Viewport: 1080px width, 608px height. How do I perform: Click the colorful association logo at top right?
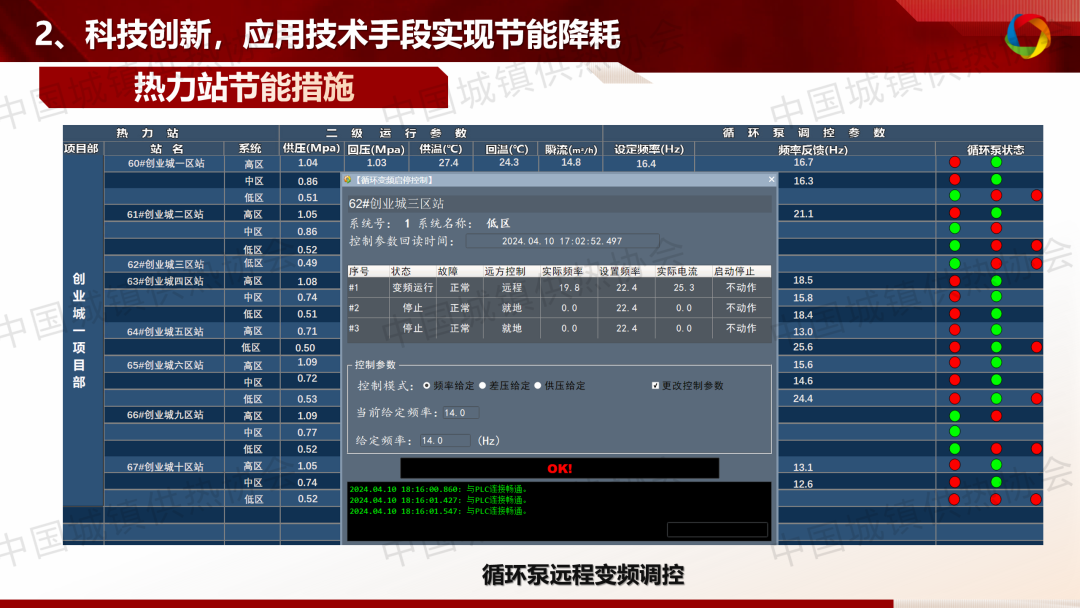(x=1027, y=37)
